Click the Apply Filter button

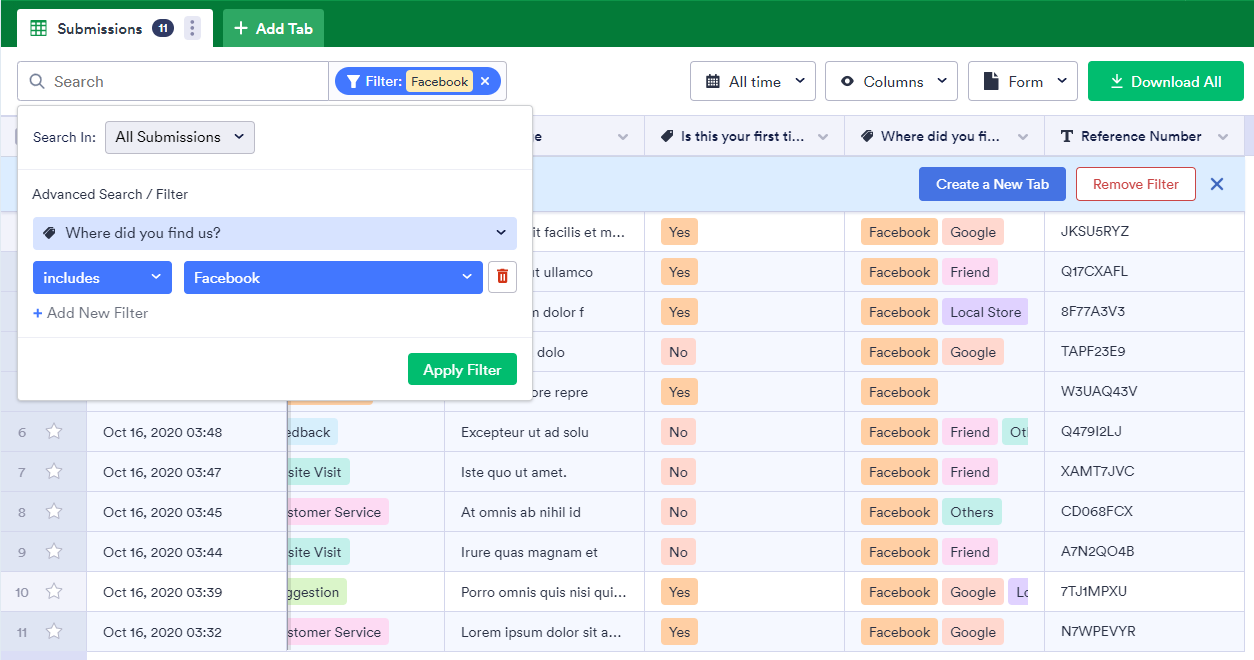pyautogui.click(x=462, y=370)
